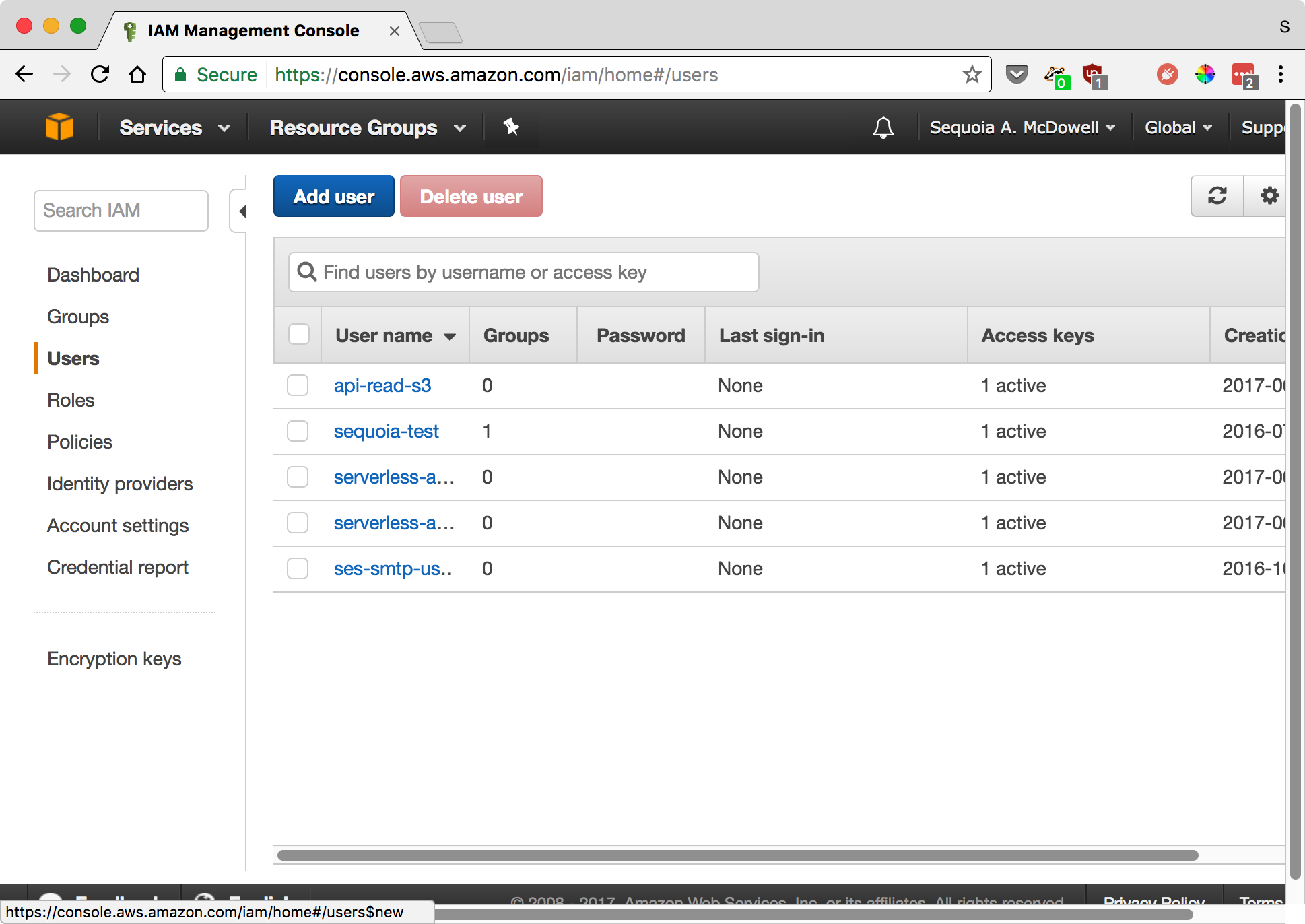1305x924 pixels.
Task: Focus the Search IAM field
Action: click(121, 211)
